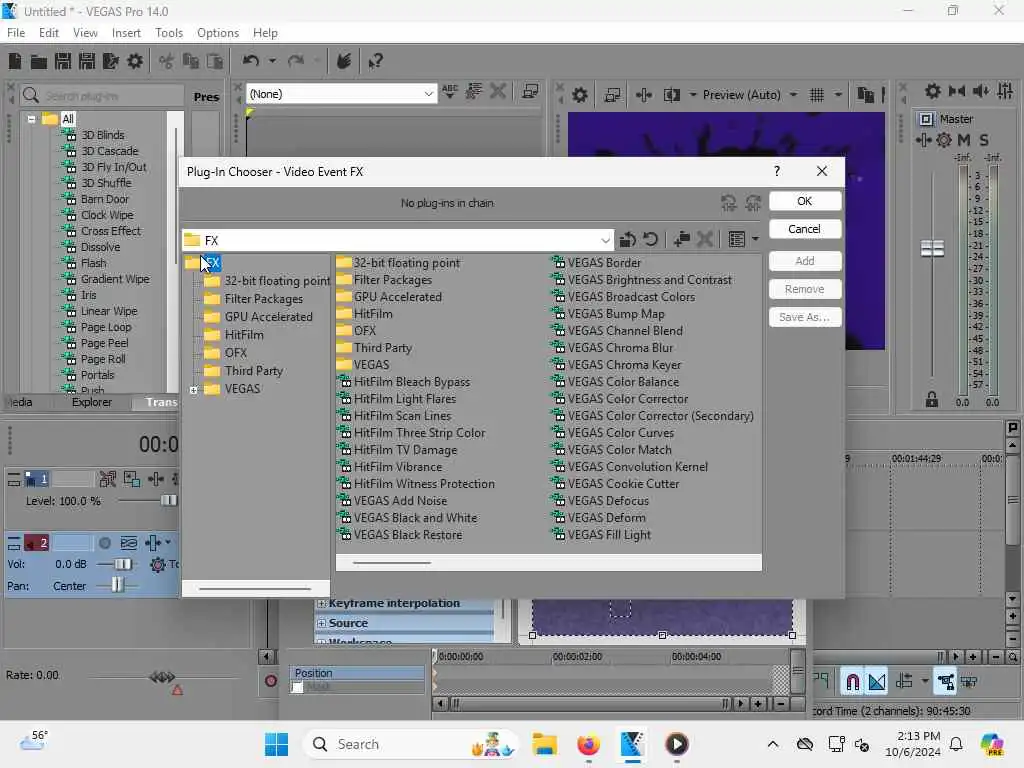The height and width of the screenshot is (768, 1024).
Task: Click Cancel in Plug-In Chooser
Action: 805,229
